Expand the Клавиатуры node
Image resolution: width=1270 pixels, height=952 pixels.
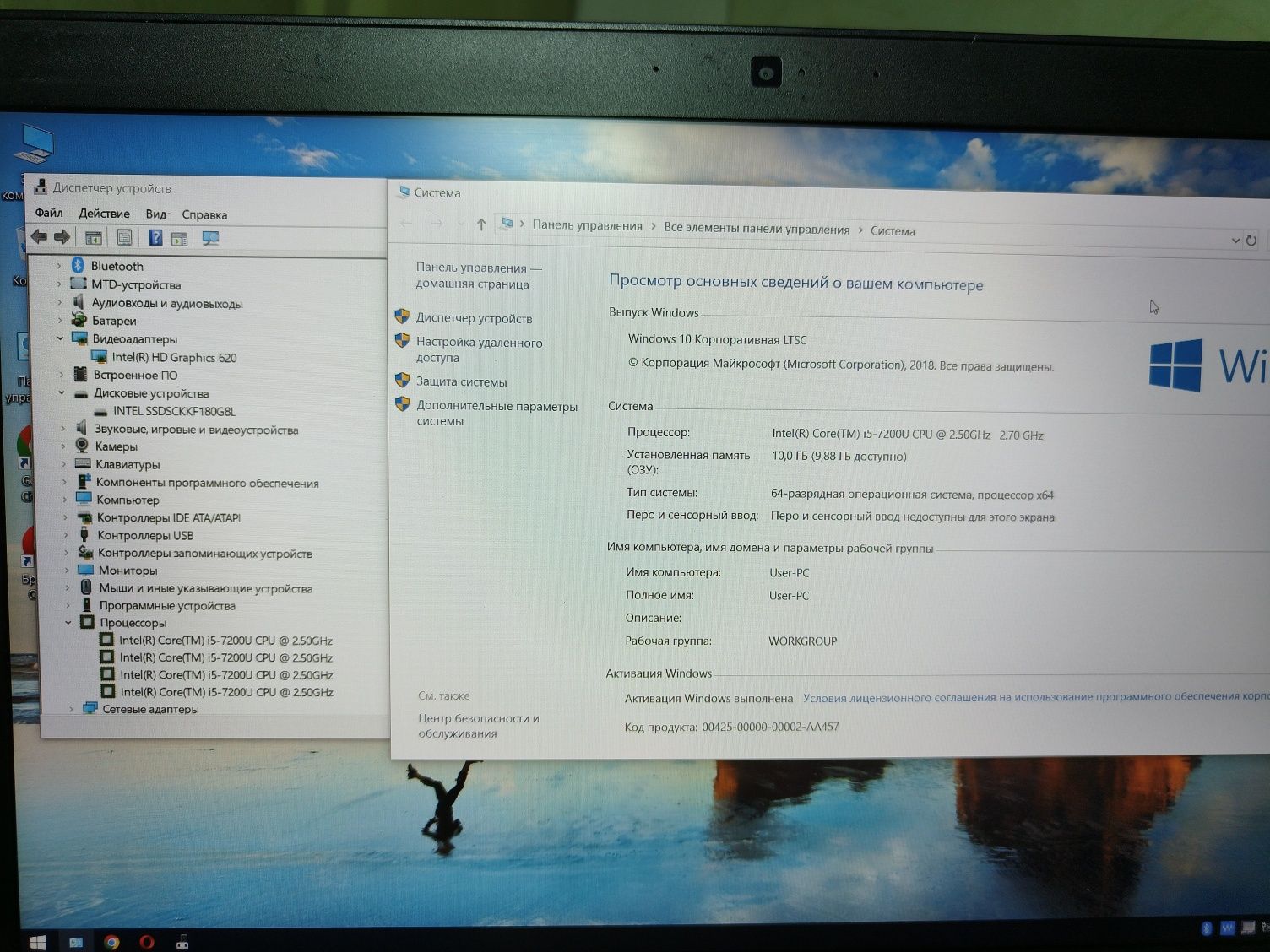tap(63, 463)
